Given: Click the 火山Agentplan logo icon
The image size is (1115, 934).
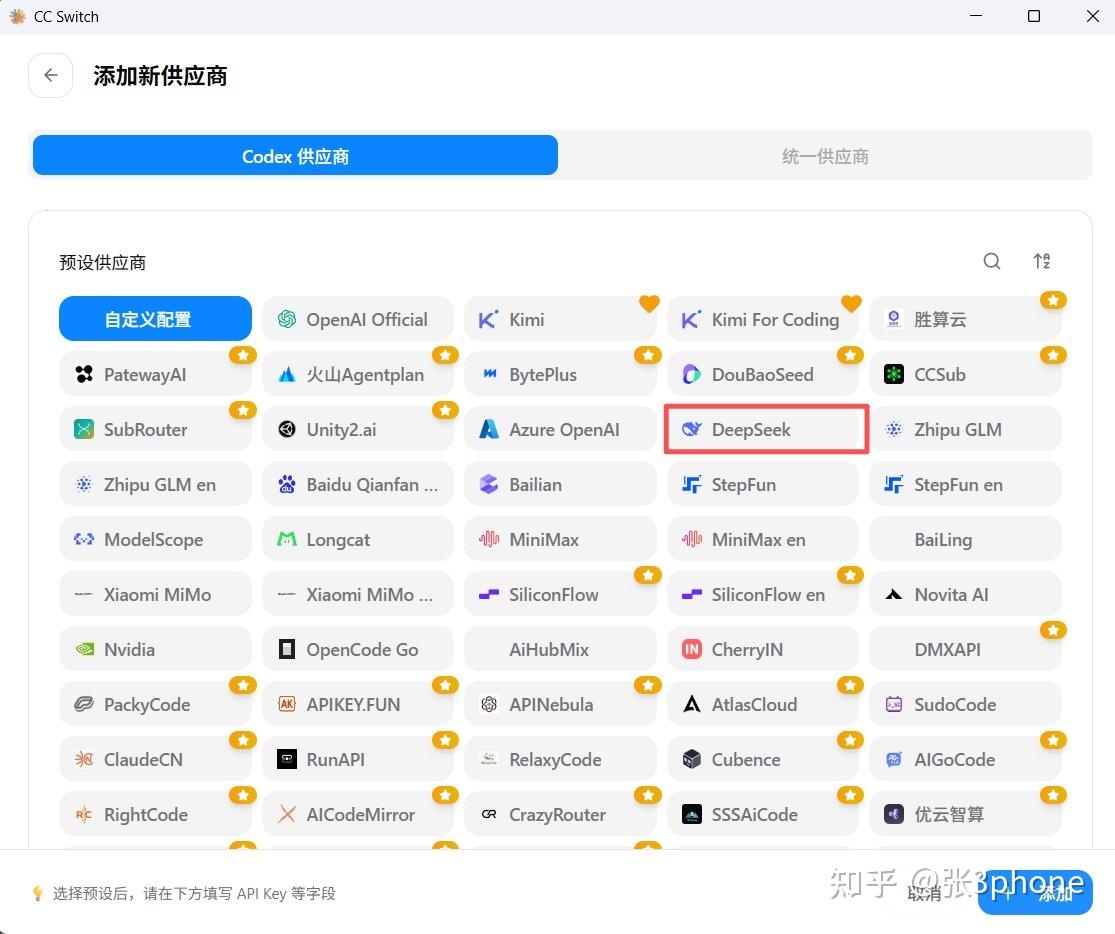Looking at the screenshot, I should click(287, 374).
